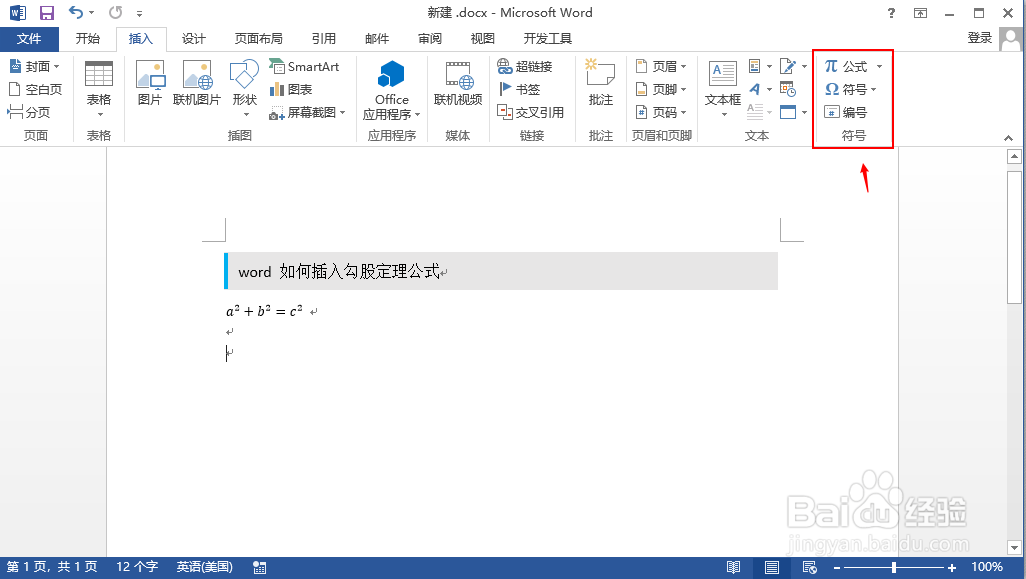This screenshot has height=579, width=1026.
Task: Expand the formula (公式) dropdown arrow
Action: click(879, 67)
